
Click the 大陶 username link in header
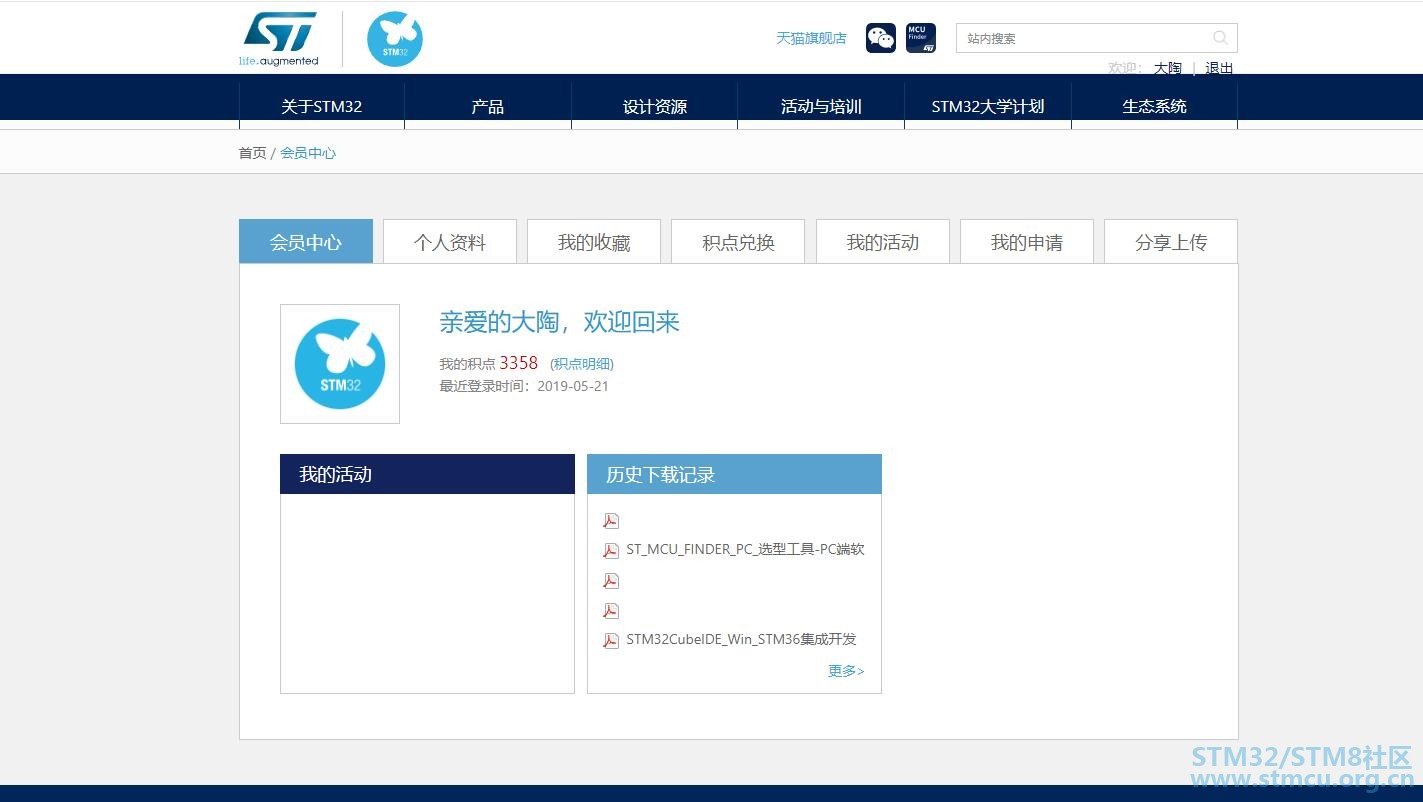pos(1167,68)
